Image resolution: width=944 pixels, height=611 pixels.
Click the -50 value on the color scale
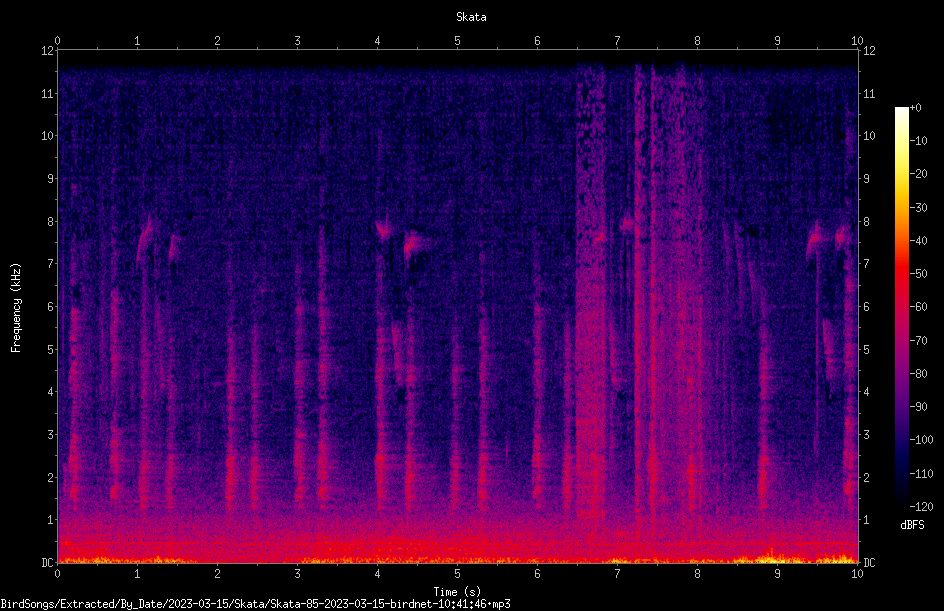[x=918, y=273]
